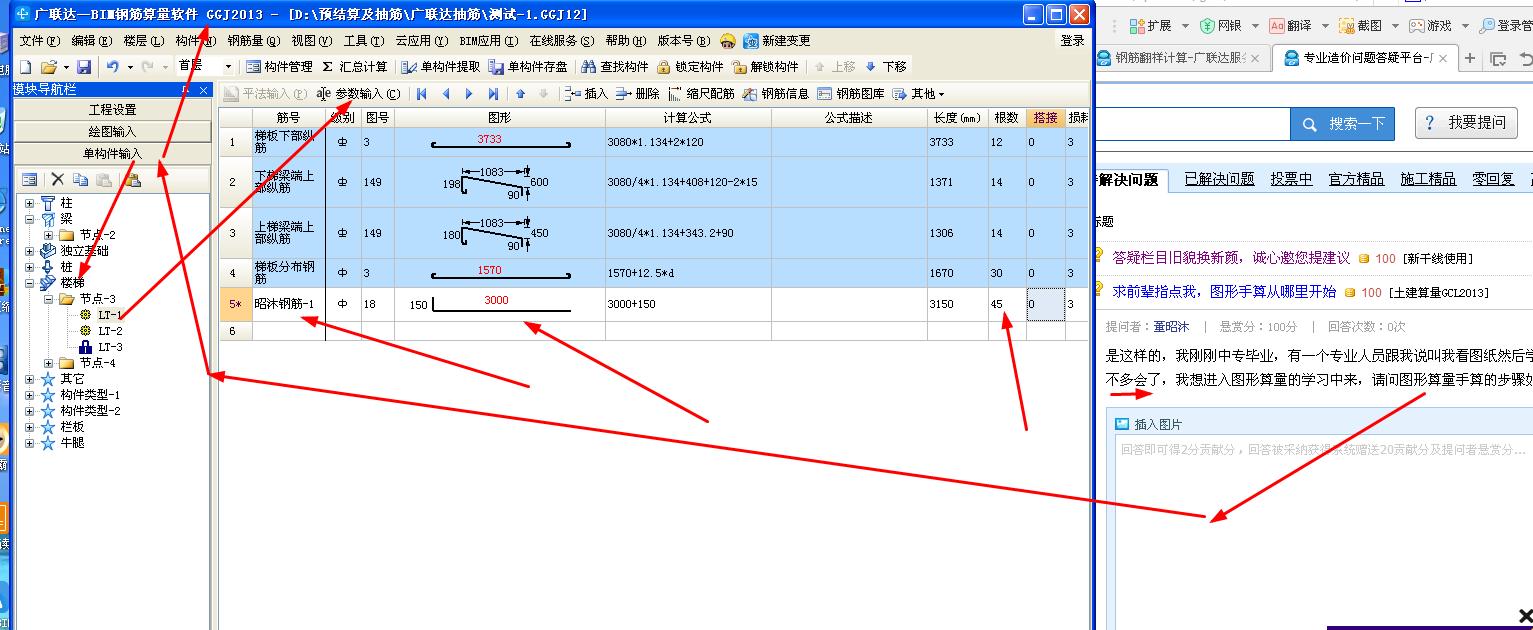Delete rebar row with 删除
The image size is (1533, 630).
637,94
